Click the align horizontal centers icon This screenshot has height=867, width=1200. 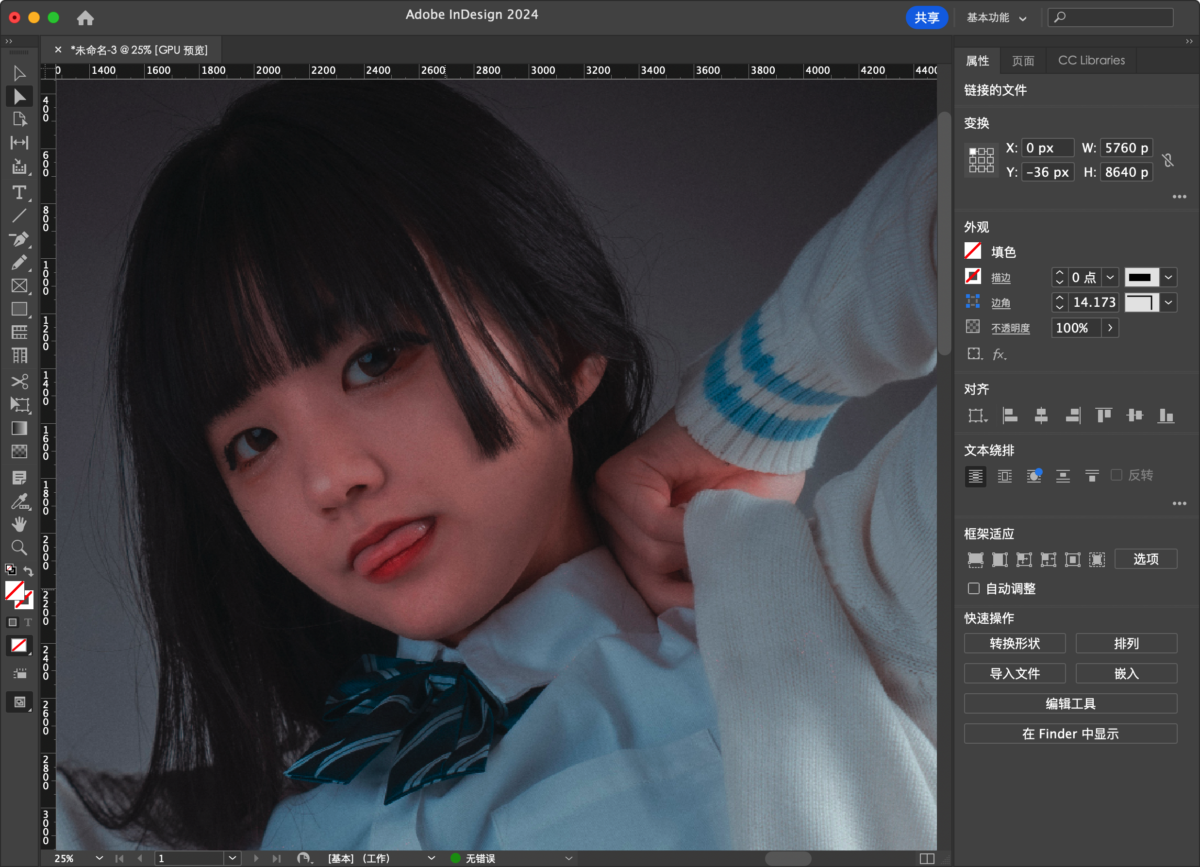click(x=1041, y=415)
